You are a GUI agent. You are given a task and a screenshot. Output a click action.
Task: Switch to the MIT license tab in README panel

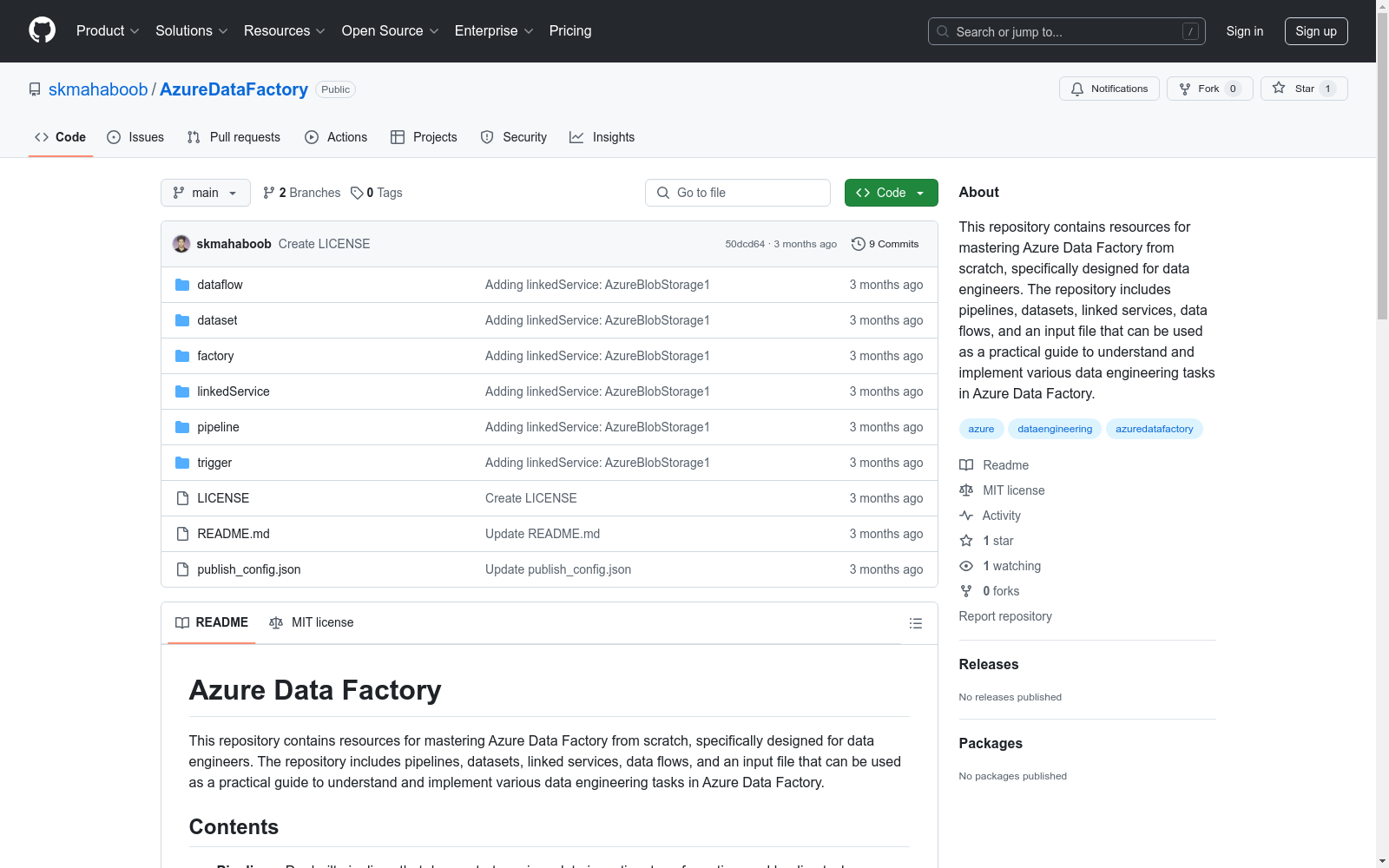tap(312, 622)
